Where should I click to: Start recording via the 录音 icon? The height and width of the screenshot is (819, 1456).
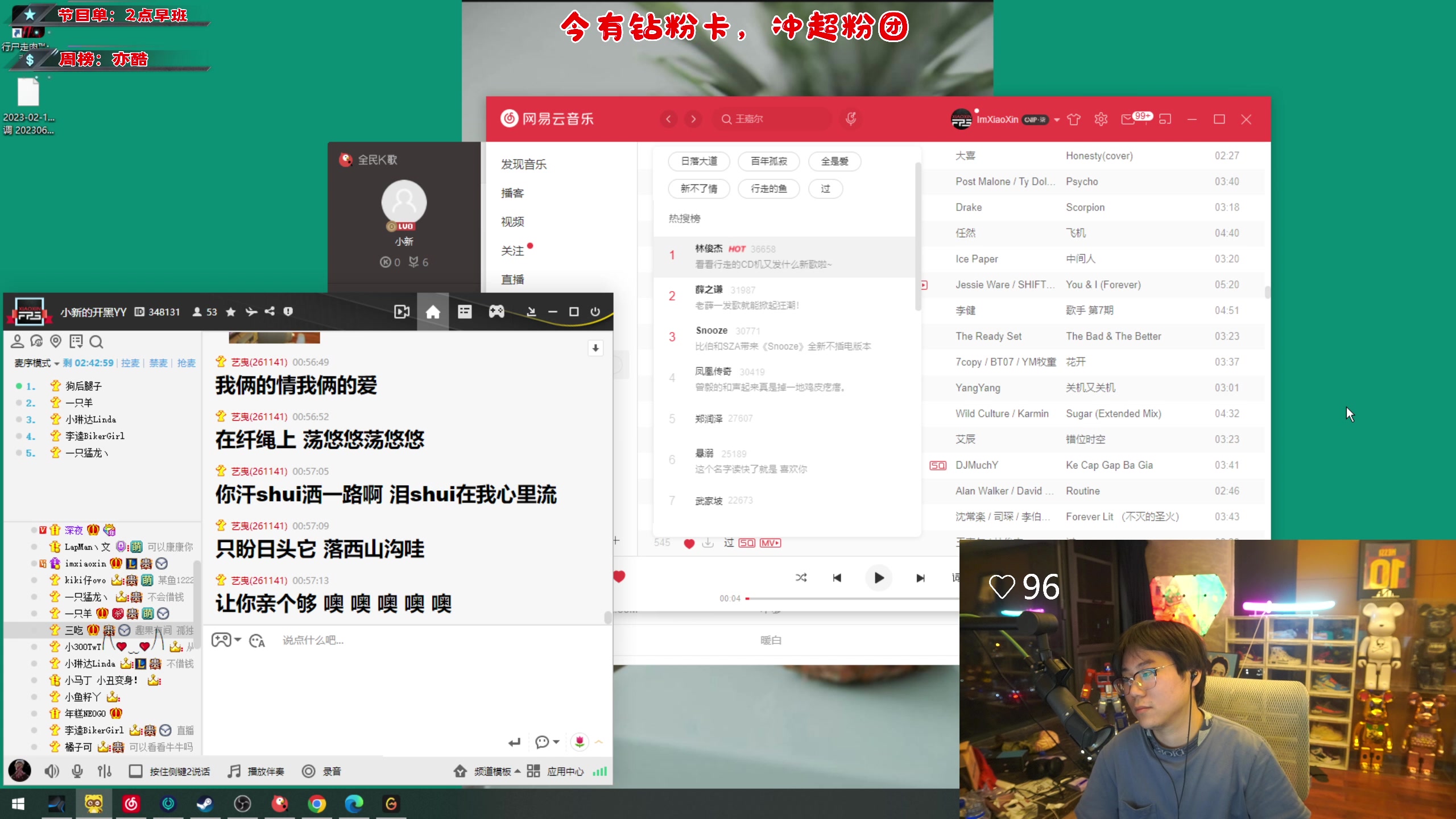point(308,771)
